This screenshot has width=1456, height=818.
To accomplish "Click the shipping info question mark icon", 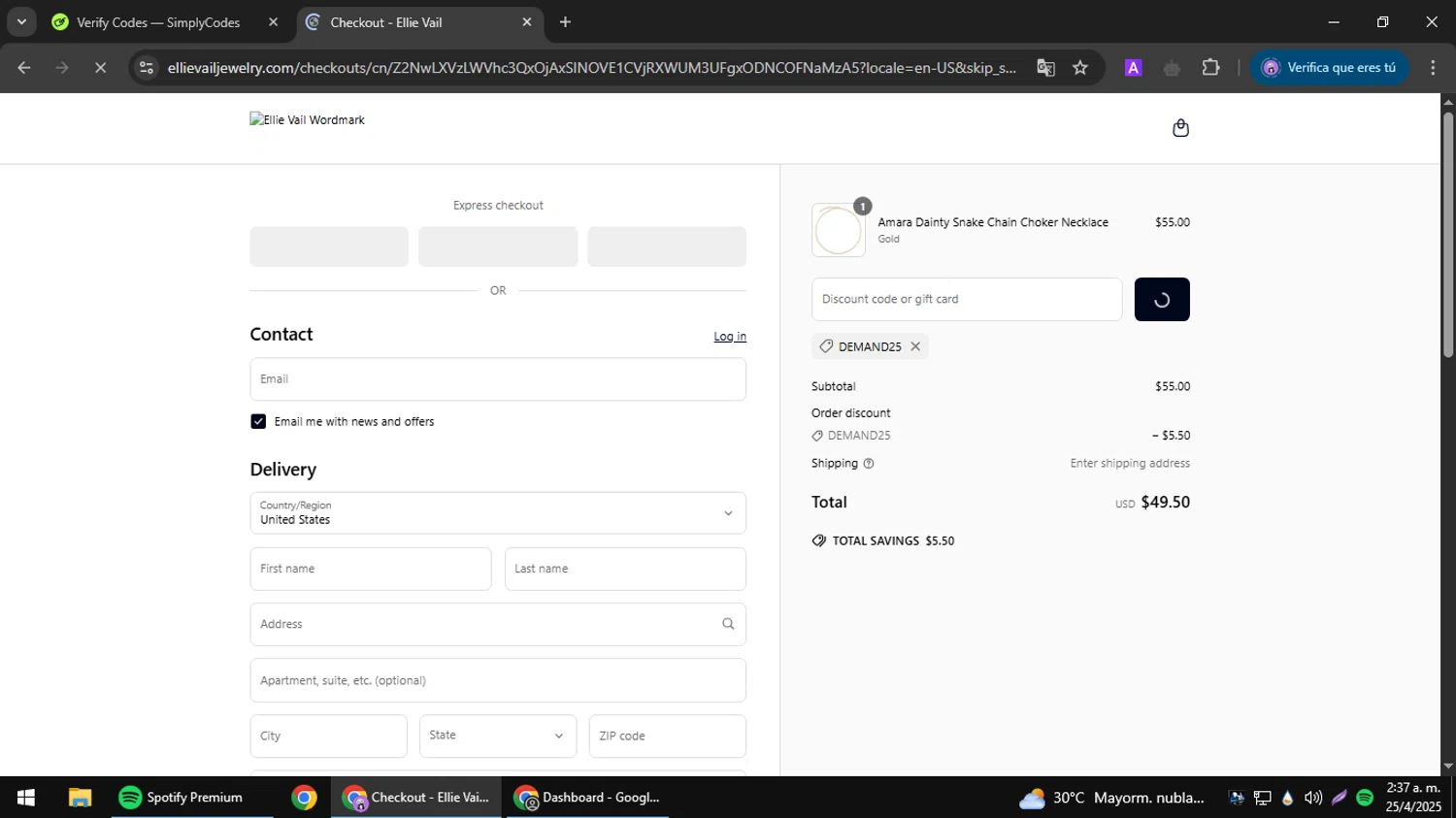I will (x=869, y=464).
